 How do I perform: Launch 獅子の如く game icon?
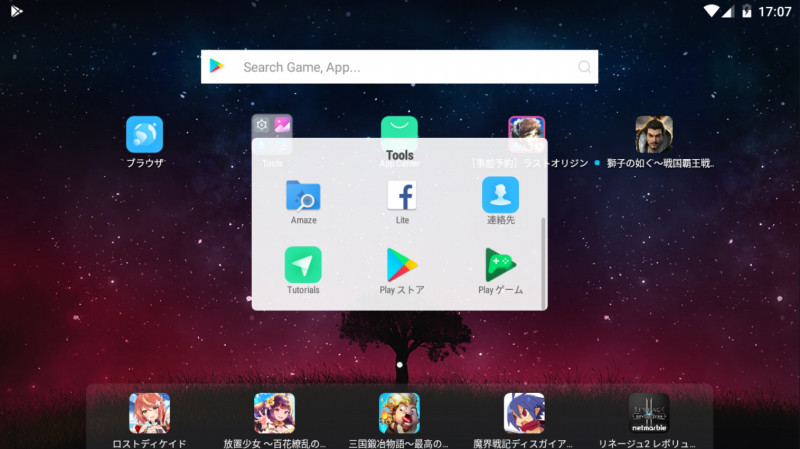(x=654, y=134)
